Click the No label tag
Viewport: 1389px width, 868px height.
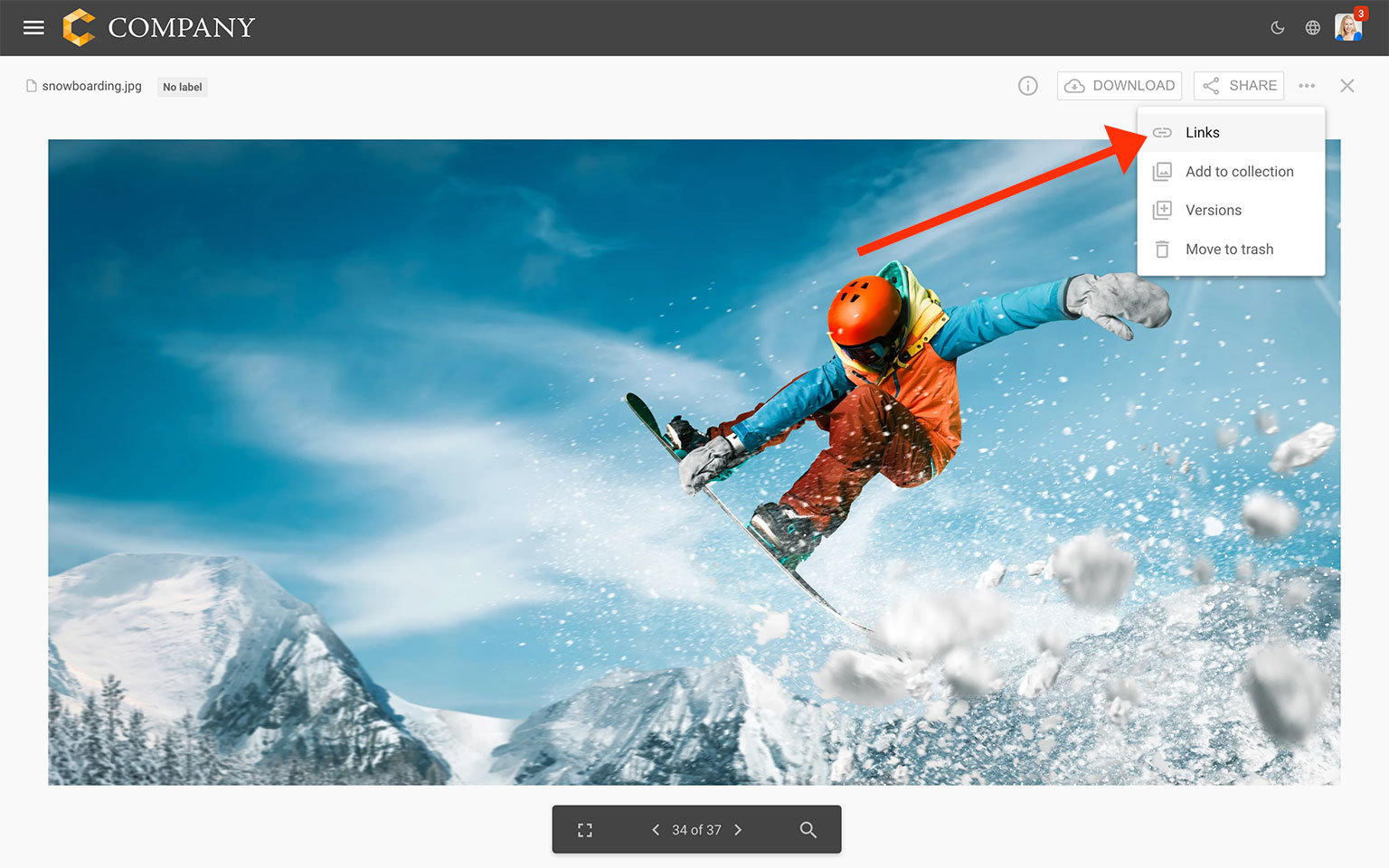[183, 87]
